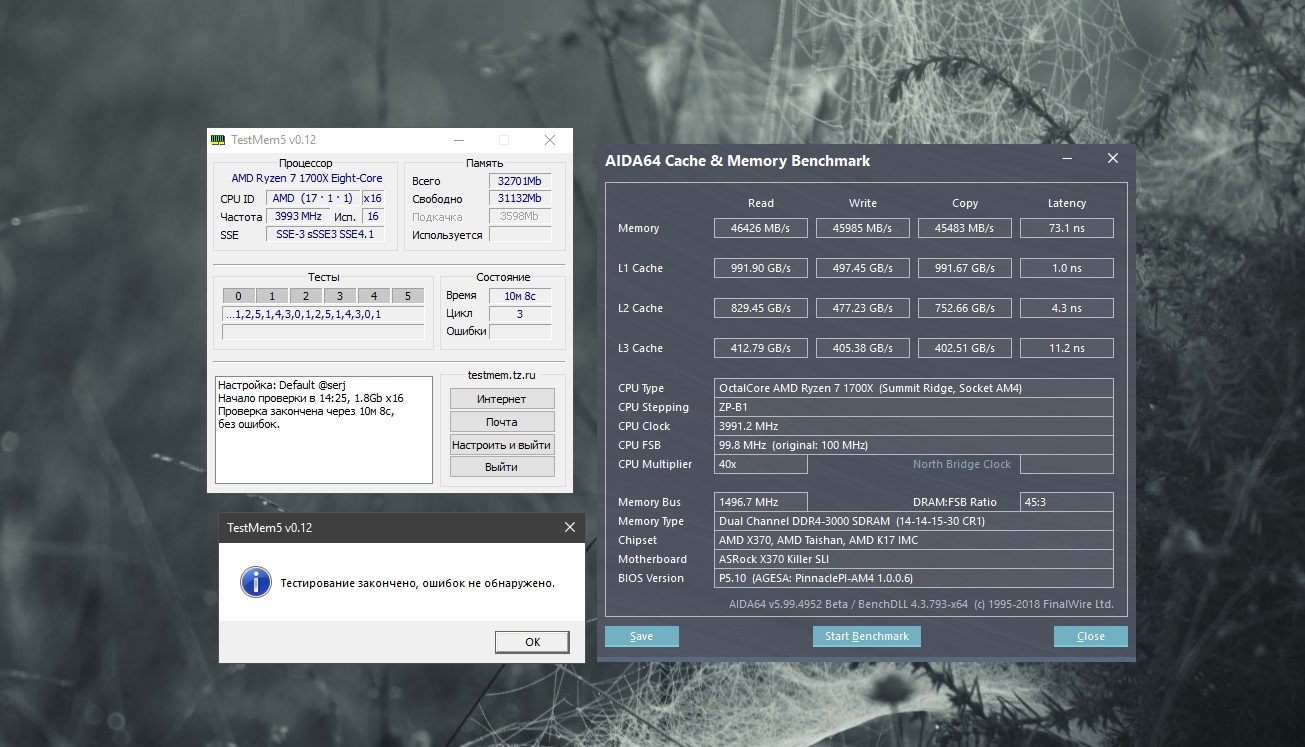The width and height of the screenshot is (1305, 747).
Task: Click the empty Используется field
Action: (x=520, y=235)
